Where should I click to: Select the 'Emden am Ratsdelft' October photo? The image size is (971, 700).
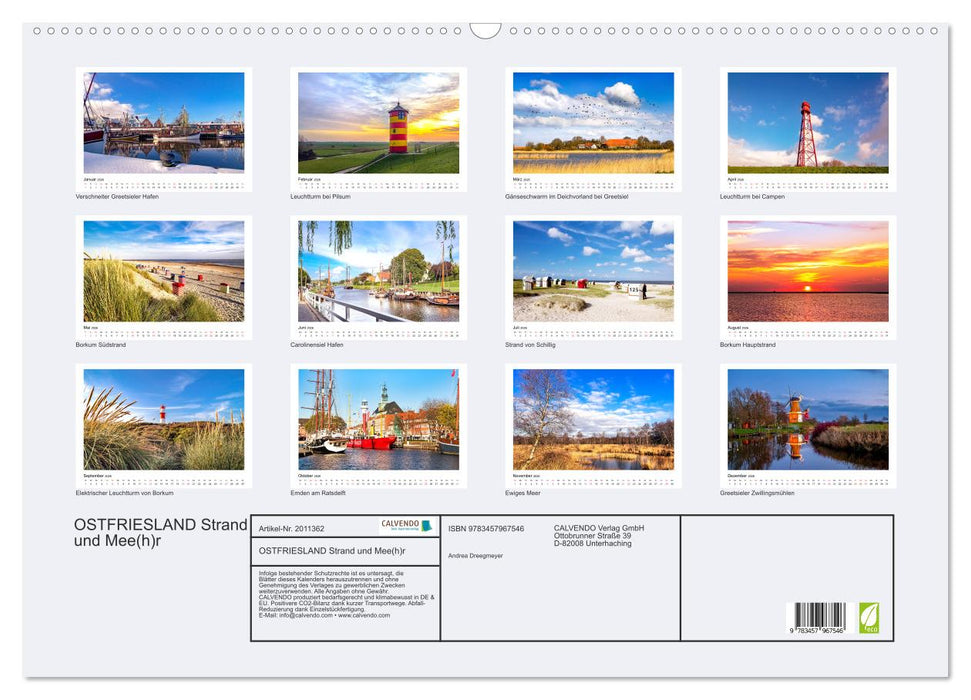click(379, 420)
